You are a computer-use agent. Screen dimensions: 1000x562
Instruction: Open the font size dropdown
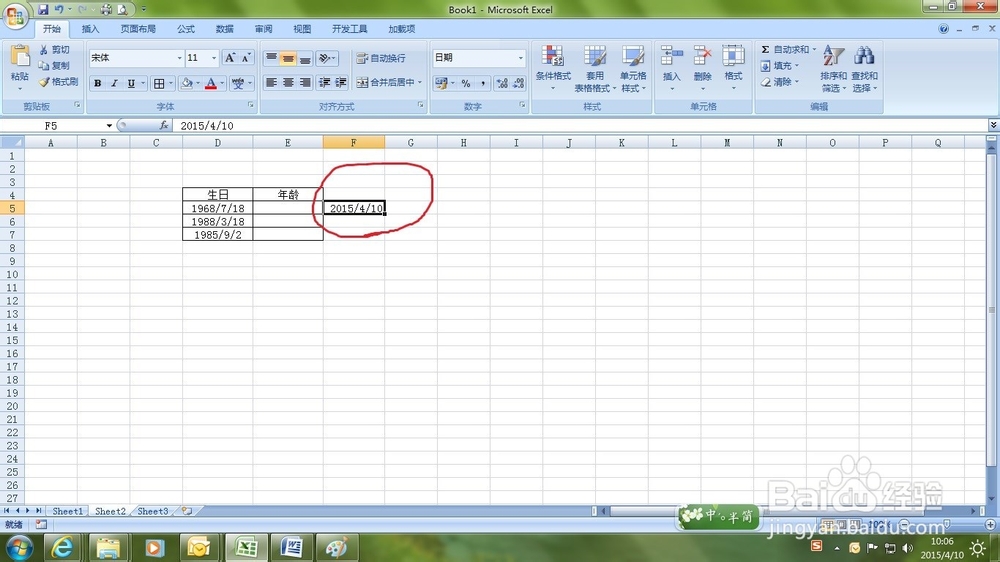tap(214, 58)
